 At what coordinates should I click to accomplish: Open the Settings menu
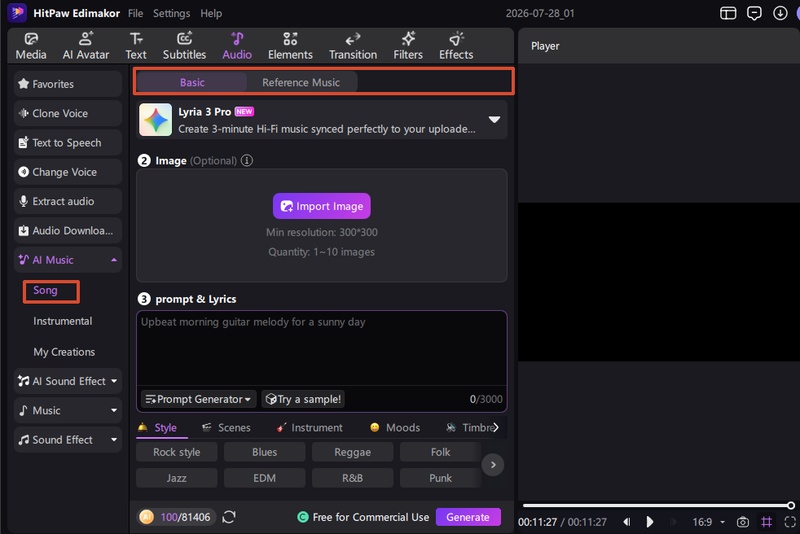tap(171, 13)
